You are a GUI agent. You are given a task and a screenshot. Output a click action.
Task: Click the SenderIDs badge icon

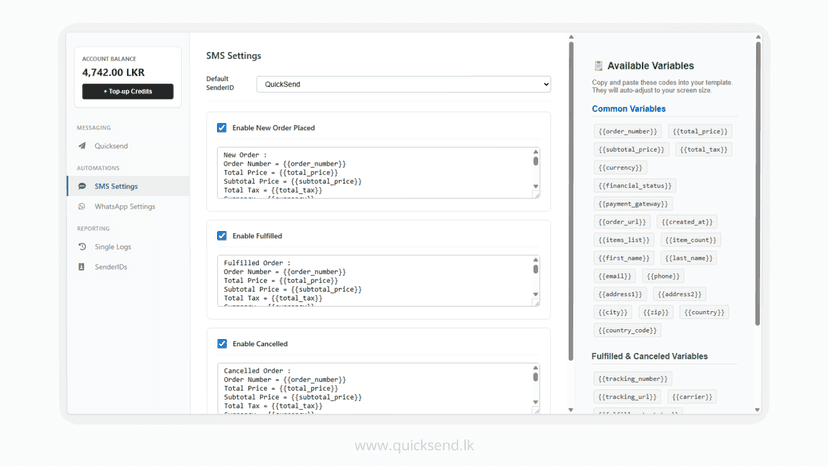point(81,267)
